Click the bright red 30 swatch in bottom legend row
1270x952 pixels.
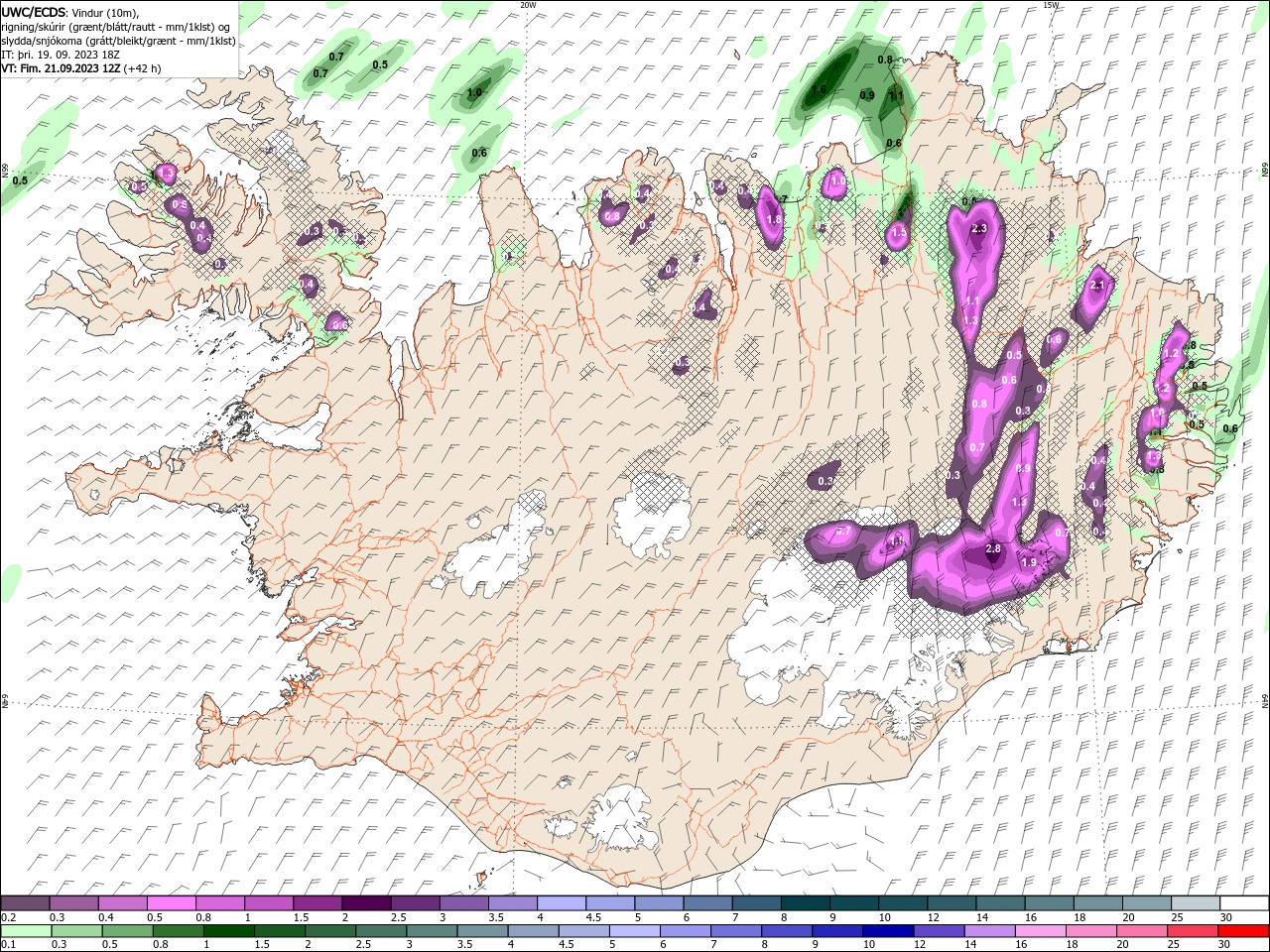[x=1243, y=931]
